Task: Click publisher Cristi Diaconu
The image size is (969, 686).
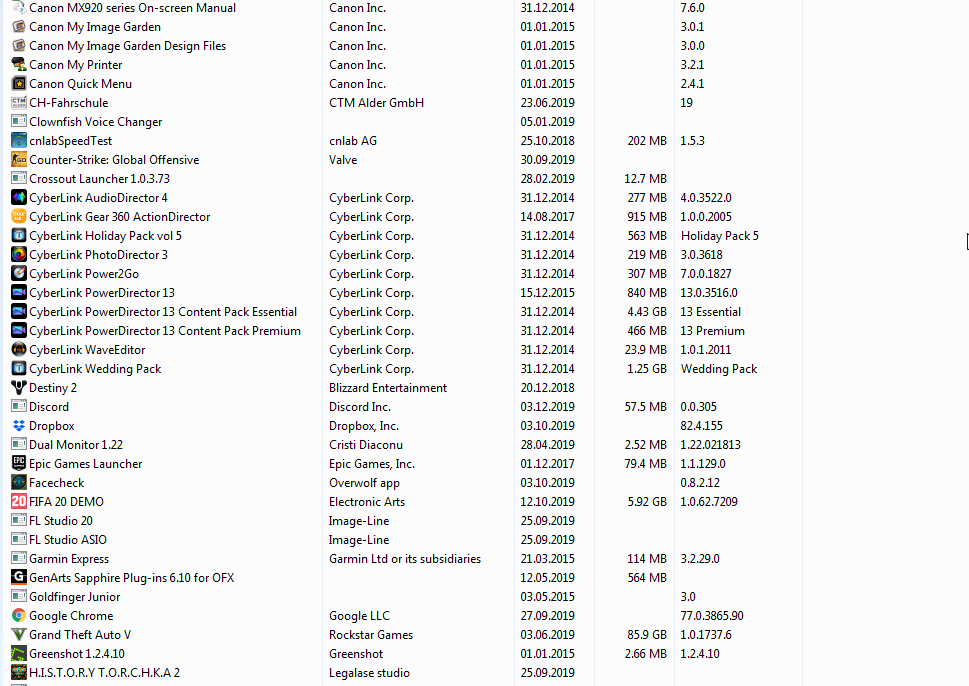Action: pyautogui.click(x=366, y=444)
